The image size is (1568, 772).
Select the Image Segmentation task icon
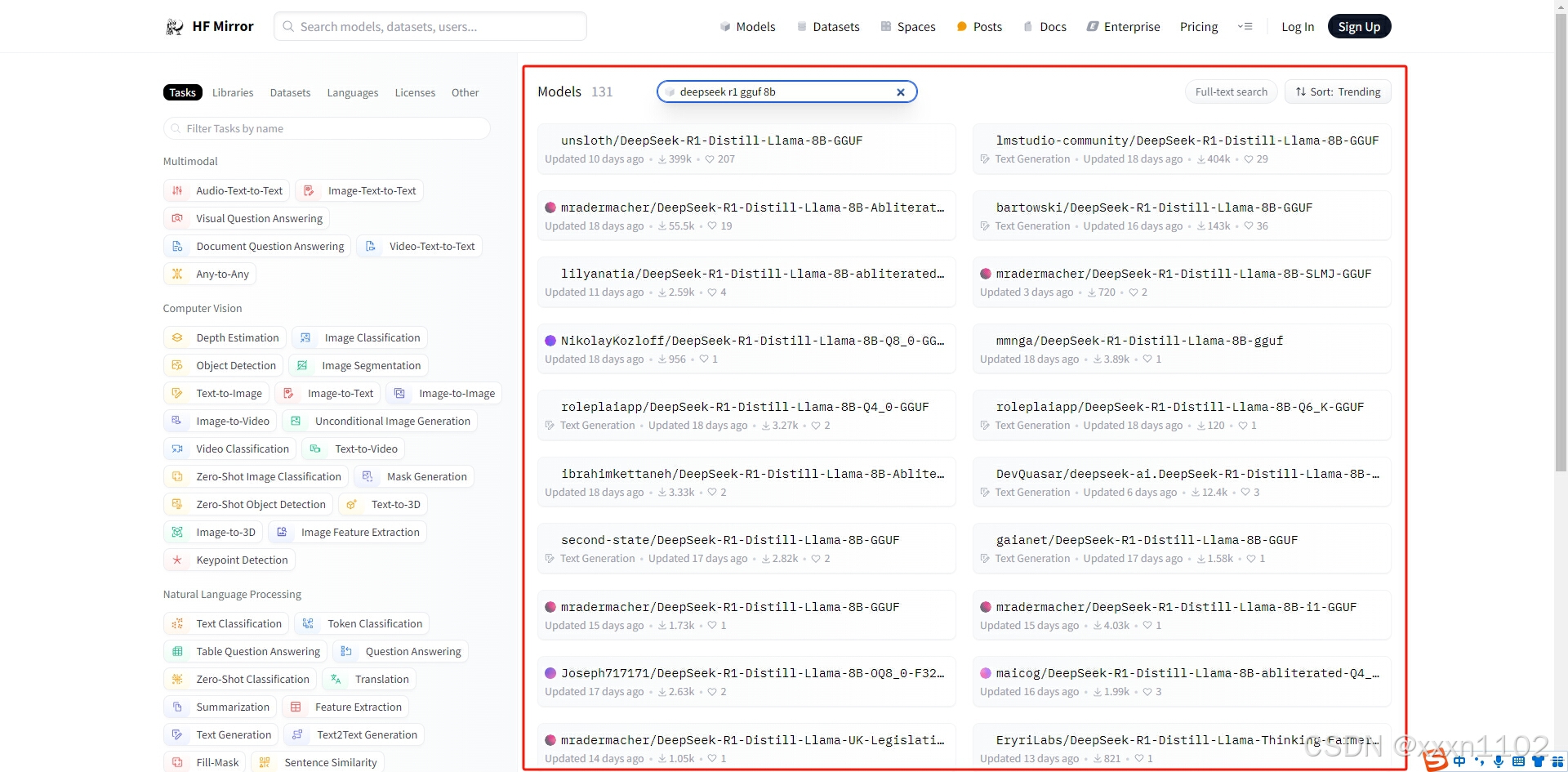click(x=302, y=366)
